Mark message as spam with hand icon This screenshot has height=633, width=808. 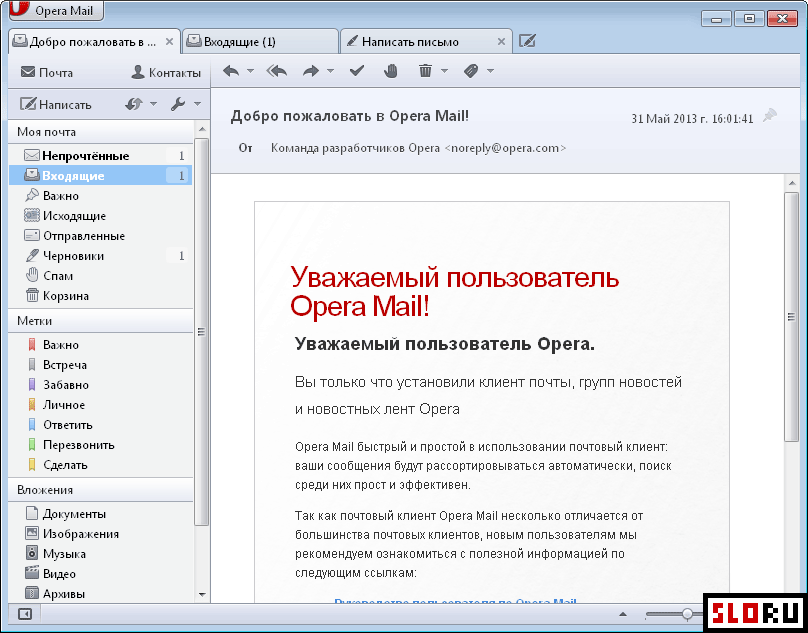[391, 71]
